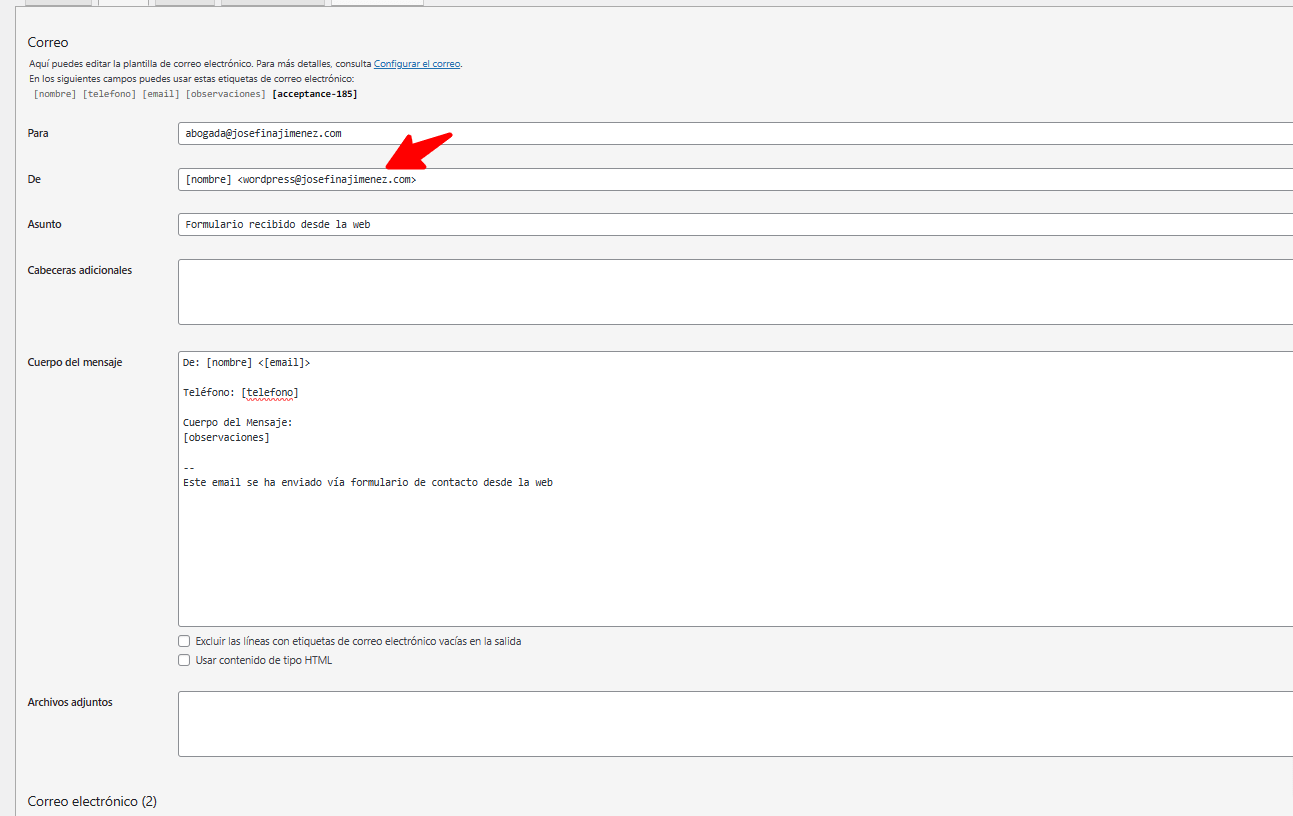1293x816 pixels.
Task: Click inside the Cuerpo del mensaje textarea
Action: pyautogui.click(x=735, y=489)
